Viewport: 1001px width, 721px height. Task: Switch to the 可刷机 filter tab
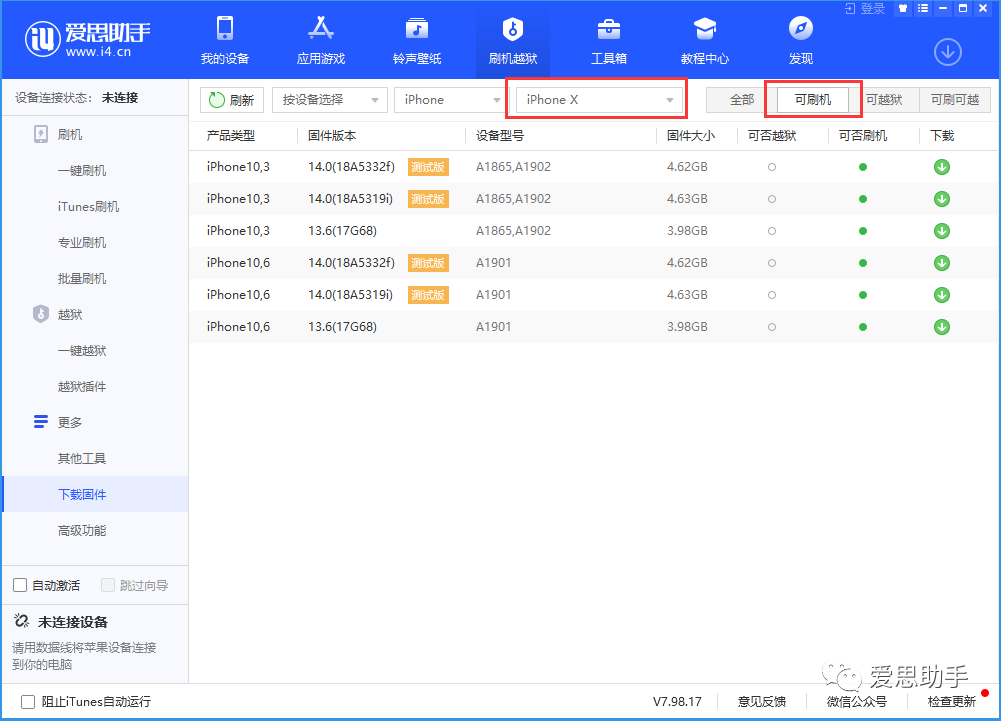(x=813, y=100)
